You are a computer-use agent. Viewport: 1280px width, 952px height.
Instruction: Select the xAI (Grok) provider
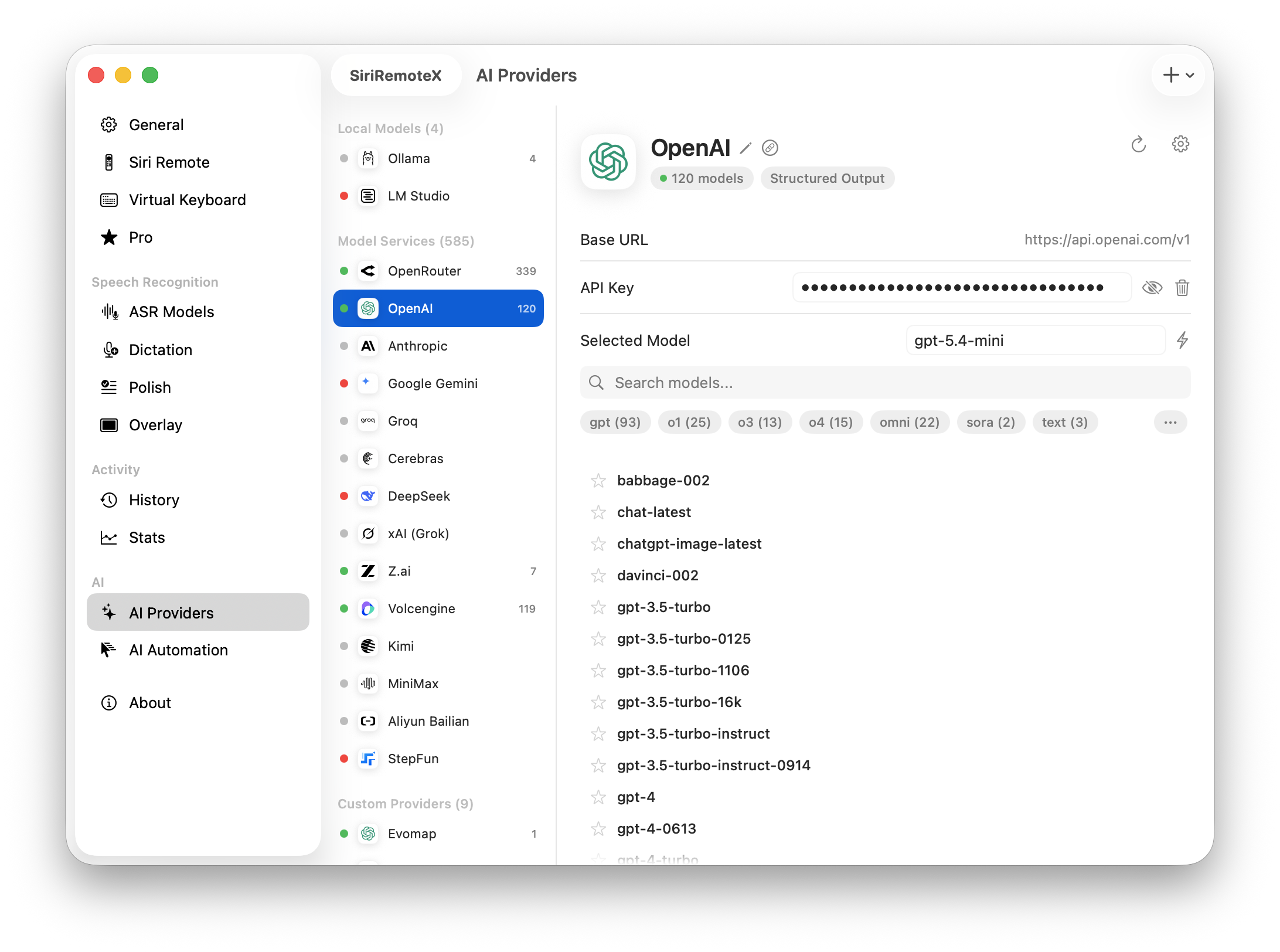pos(438,533)
